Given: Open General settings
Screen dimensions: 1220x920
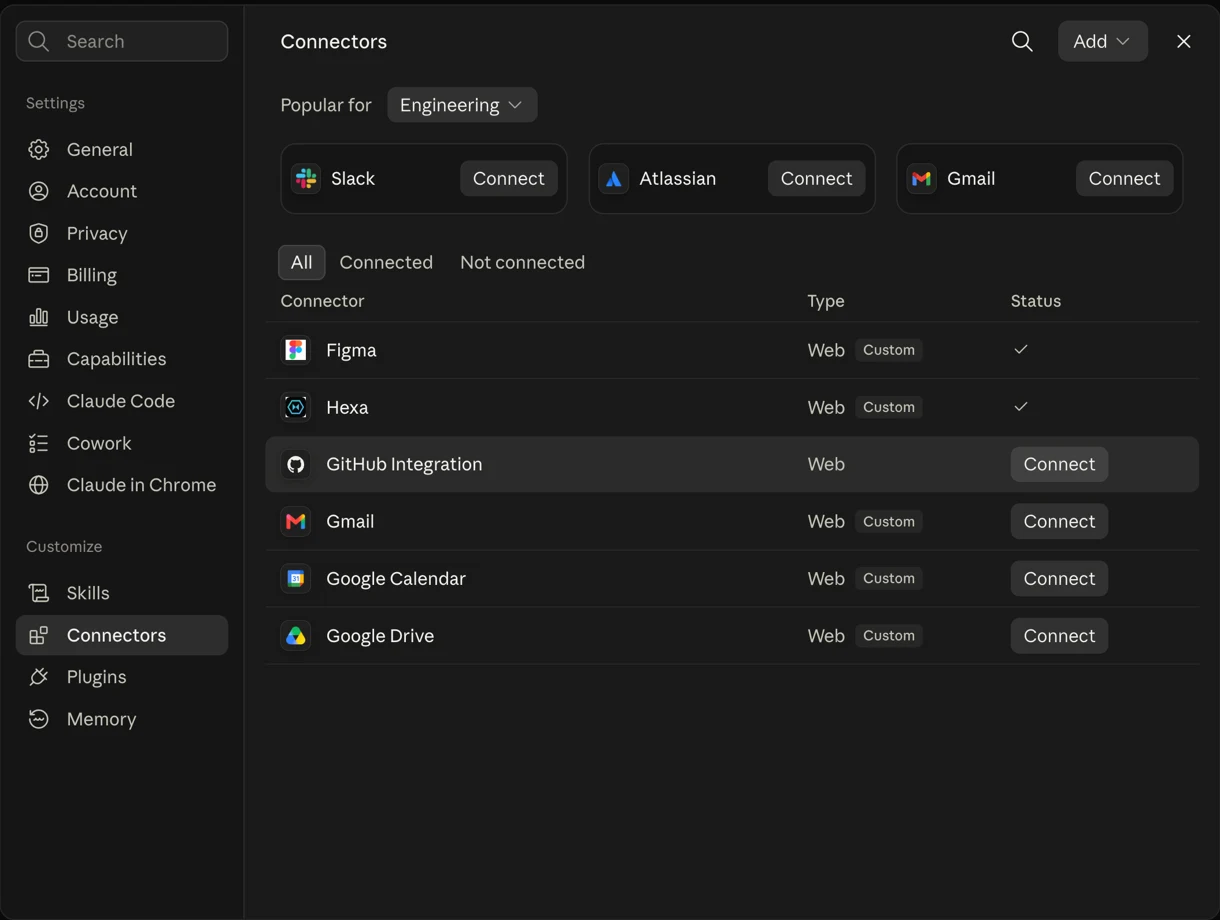Looking at the screenshot, I should coord(122,149).
